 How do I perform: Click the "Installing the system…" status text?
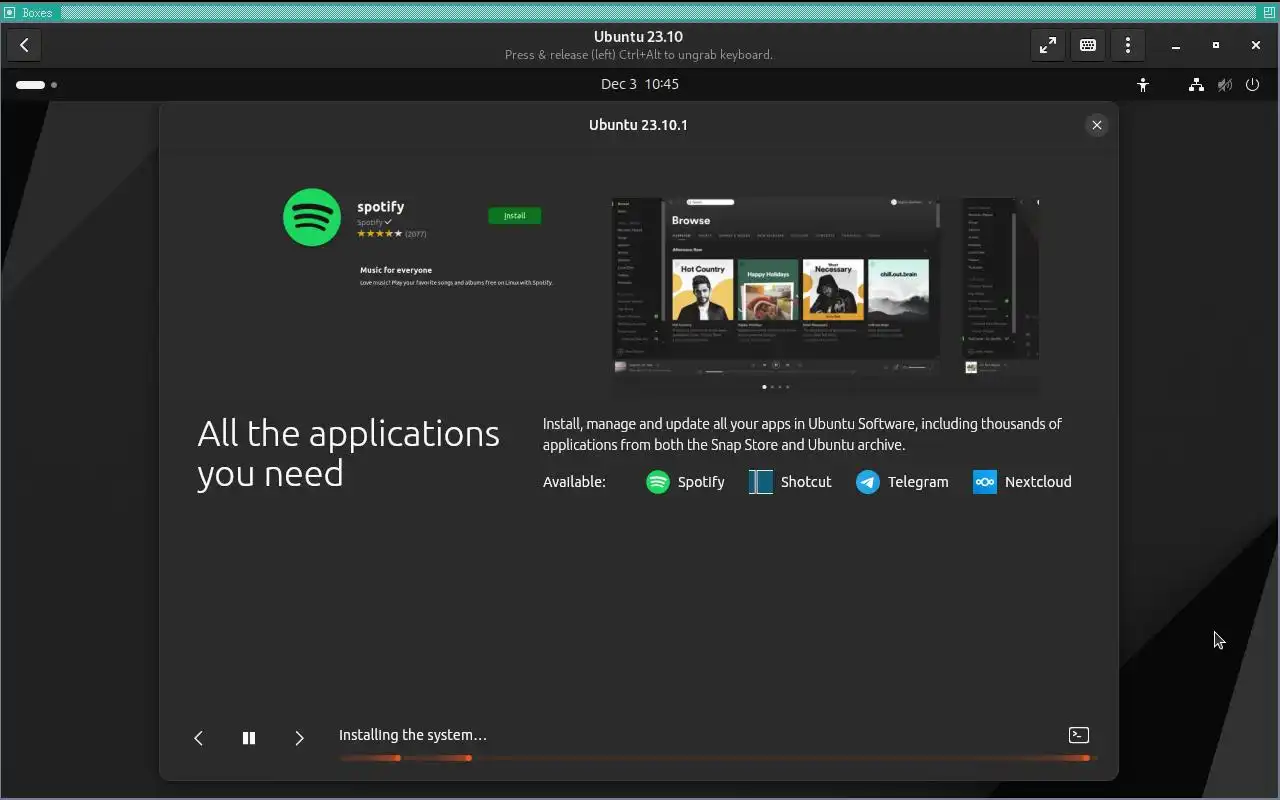pos(413,735)
